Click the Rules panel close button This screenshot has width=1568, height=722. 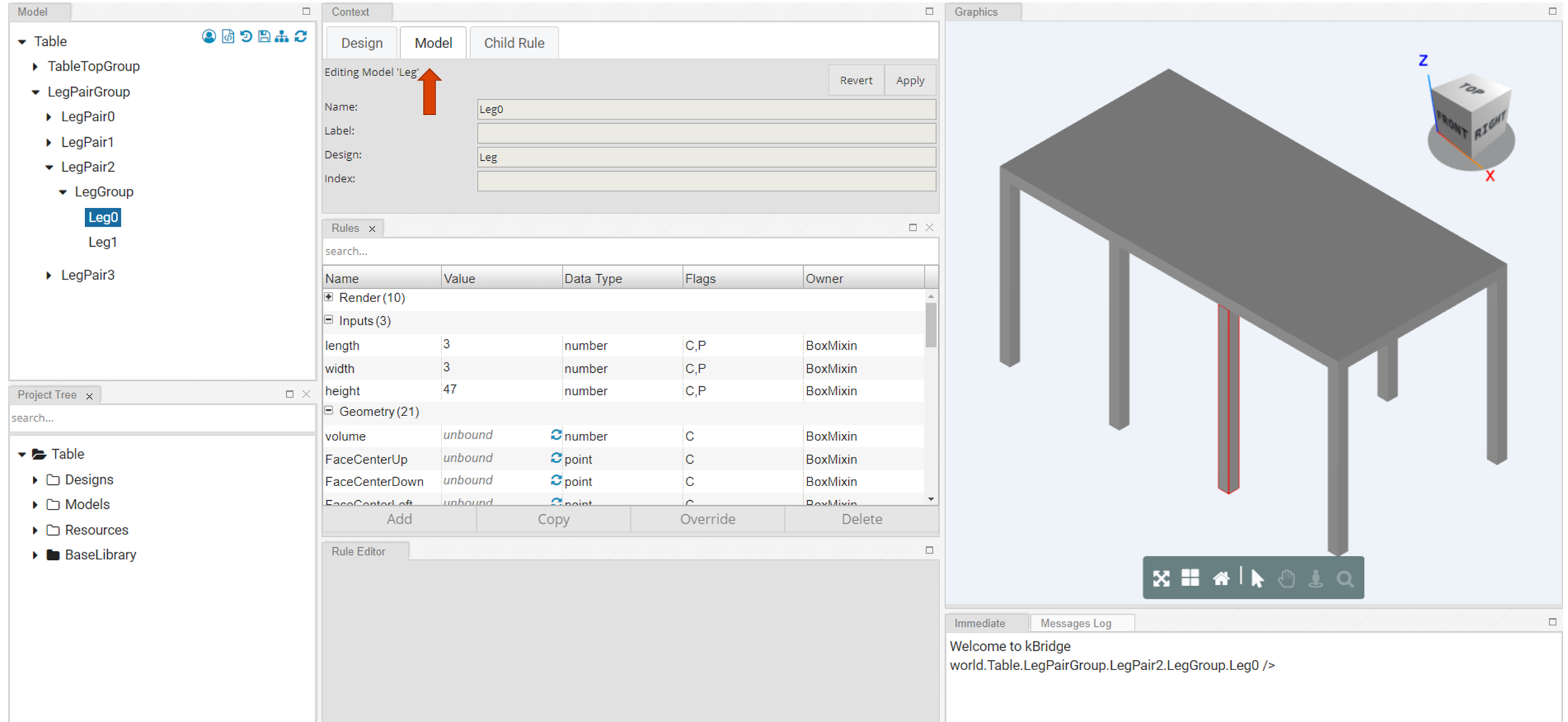tap(929, 227)
